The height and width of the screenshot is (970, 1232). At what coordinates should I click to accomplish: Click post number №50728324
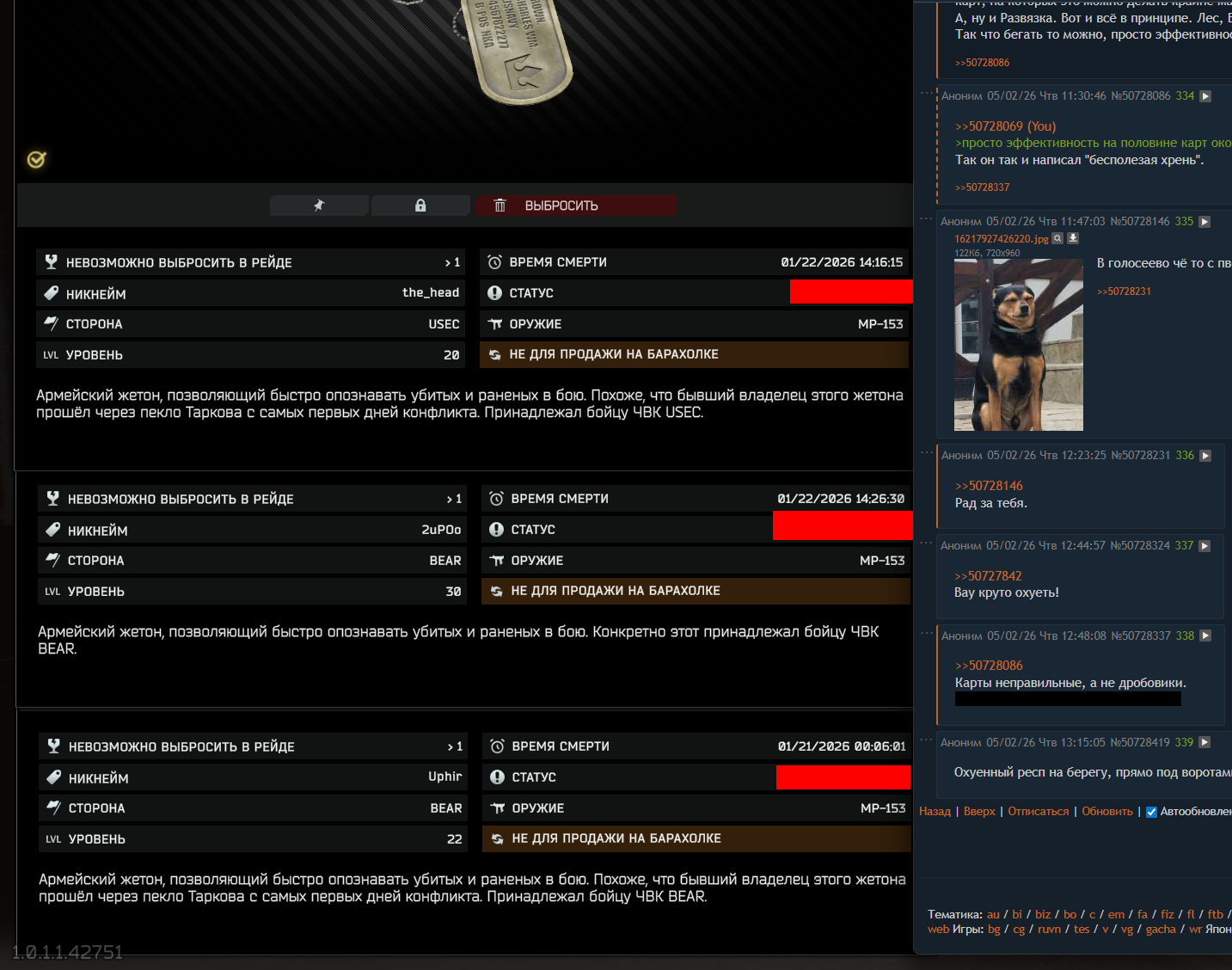1140,546
